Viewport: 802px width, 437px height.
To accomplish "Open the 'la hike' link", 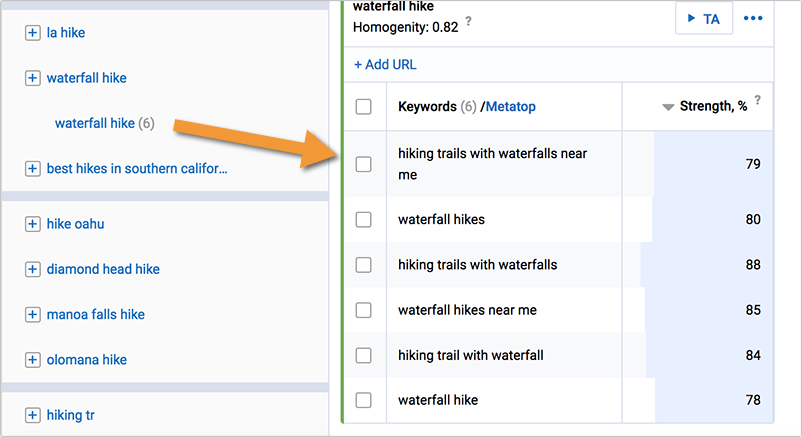I will tap(66, 33).
